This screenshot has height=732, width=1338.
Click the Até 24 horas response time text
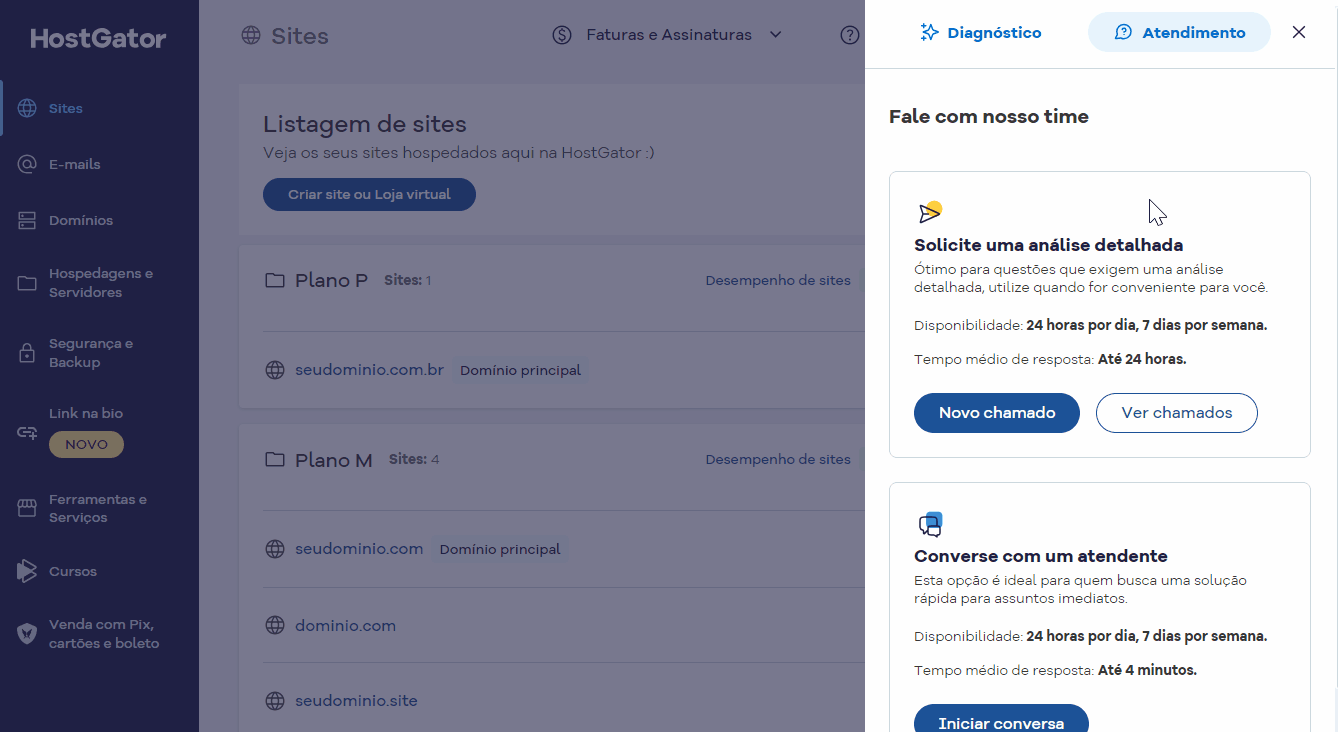1142,359
